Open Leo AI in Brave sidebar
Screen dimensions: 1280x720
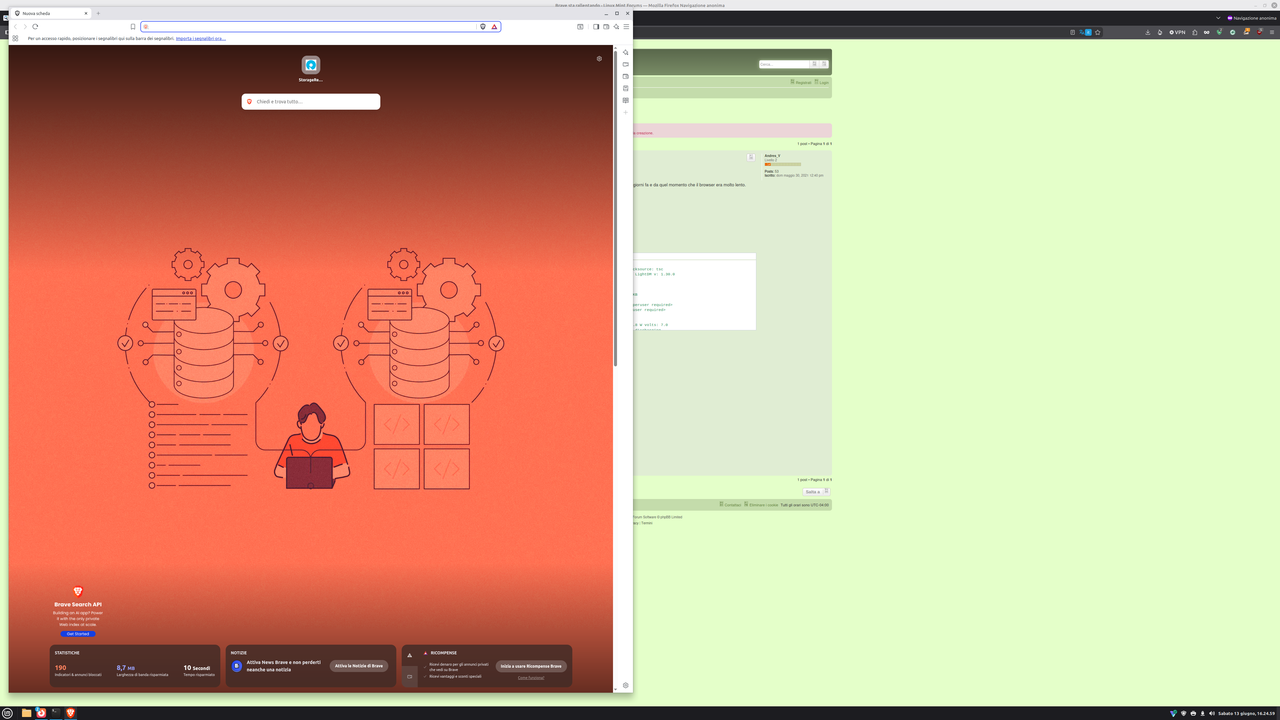click(x=626, y=52)
